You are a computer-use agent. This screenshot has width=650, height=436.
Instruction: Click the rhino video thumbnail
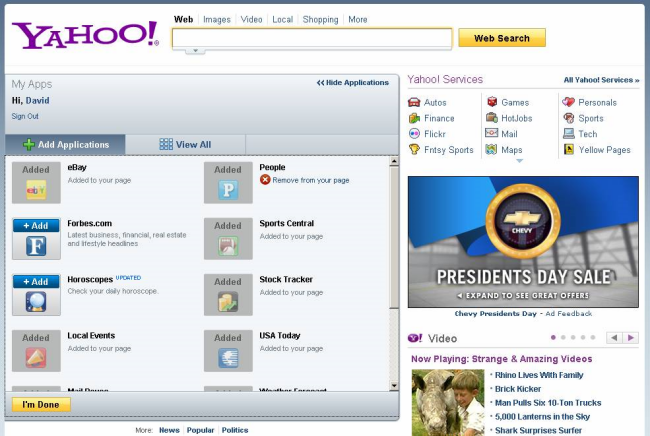click(x=448, y=402)
